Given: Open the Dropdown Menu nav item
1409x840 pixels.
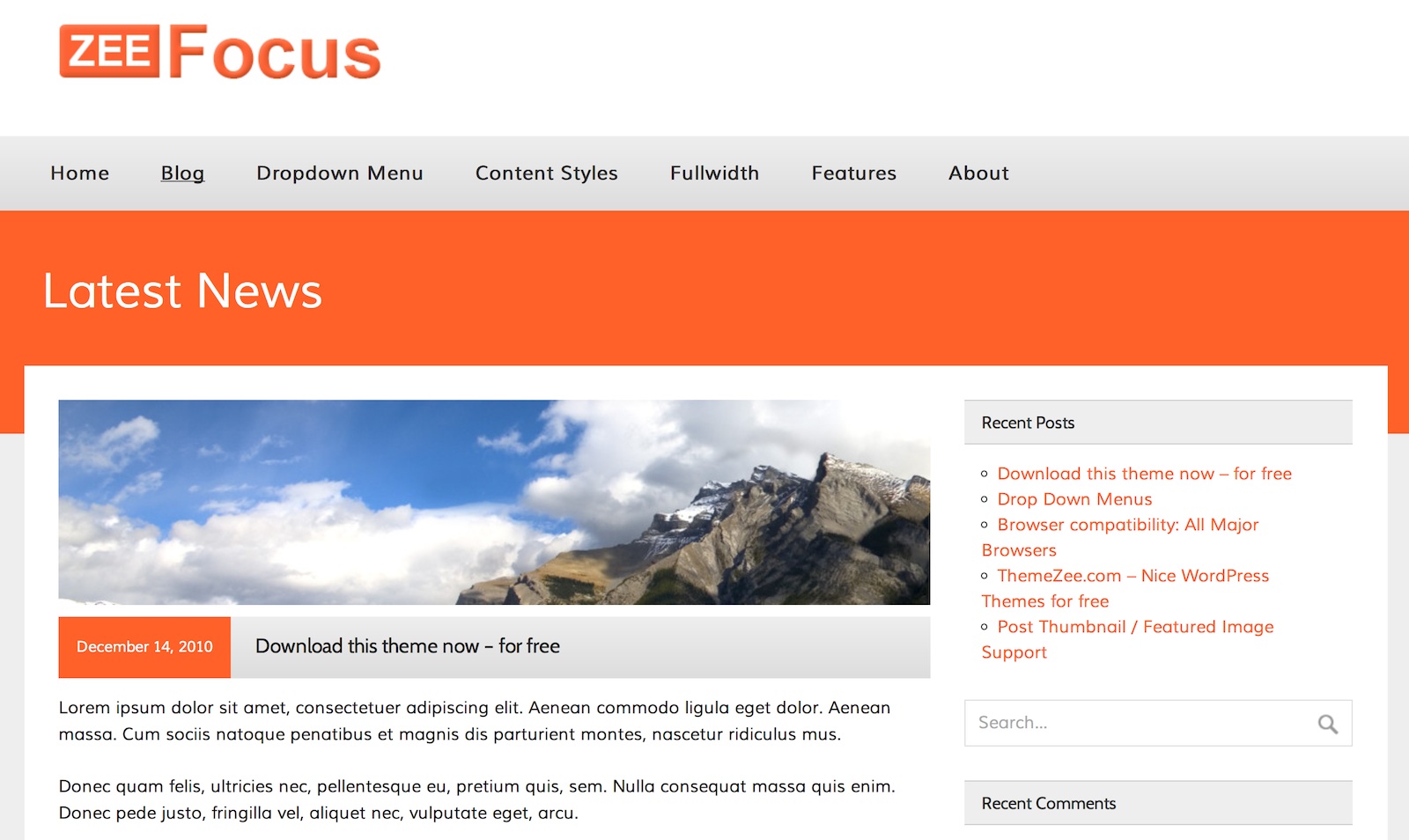Looking at the screenshot, I should [x=340, y=173].
